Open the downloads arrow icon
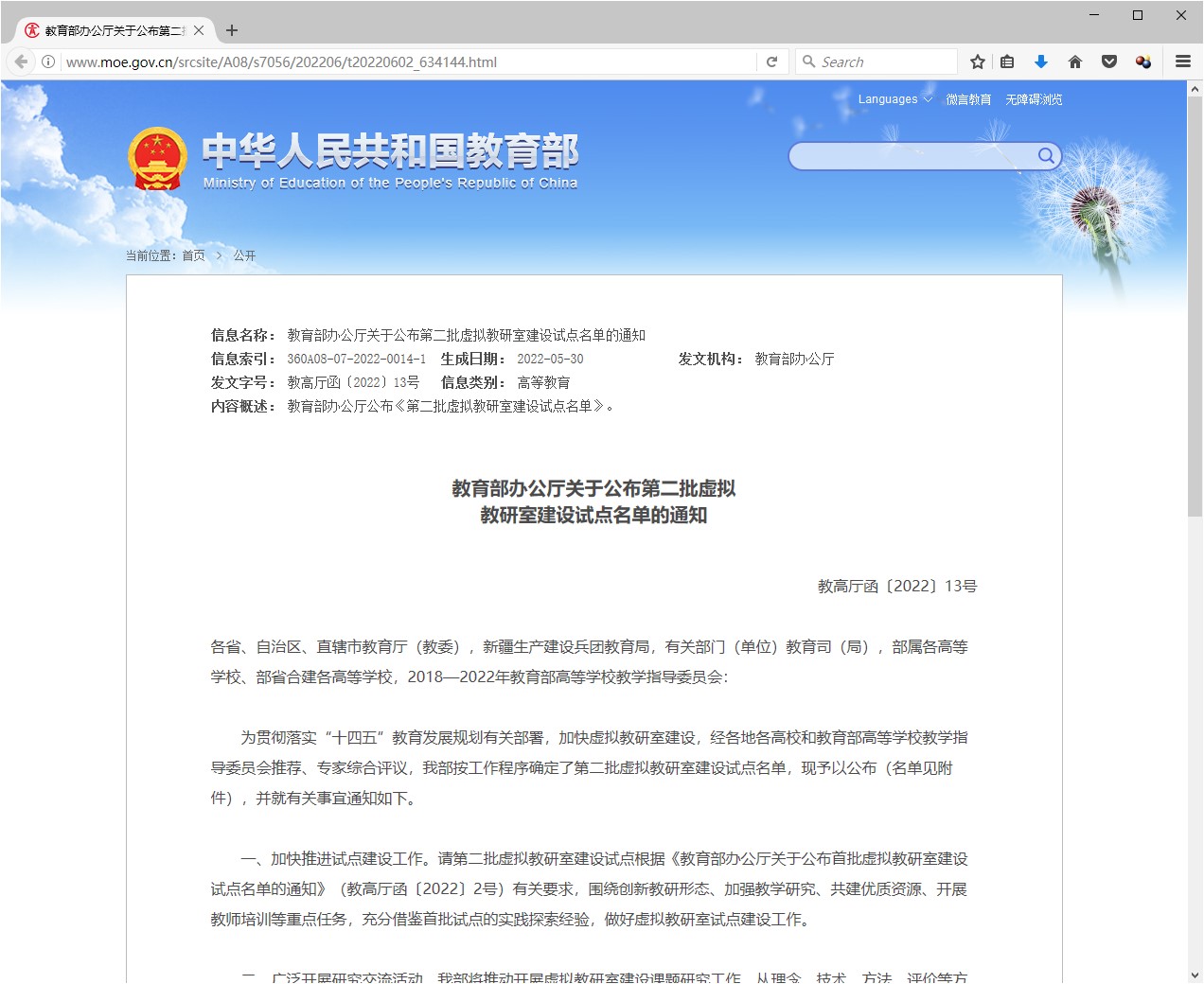Viewport: 1204px width, 984px height. 1041,61
